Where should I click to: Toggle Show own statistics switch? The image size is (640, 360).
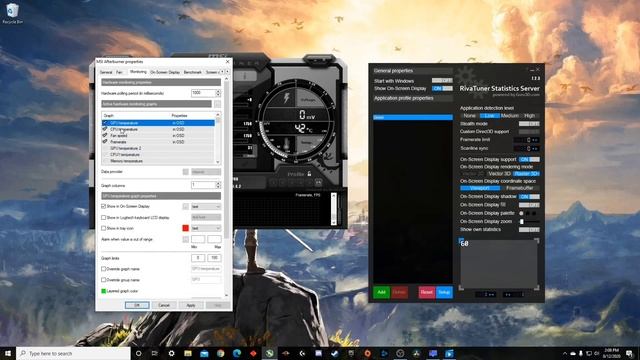[x=529, y=229]
